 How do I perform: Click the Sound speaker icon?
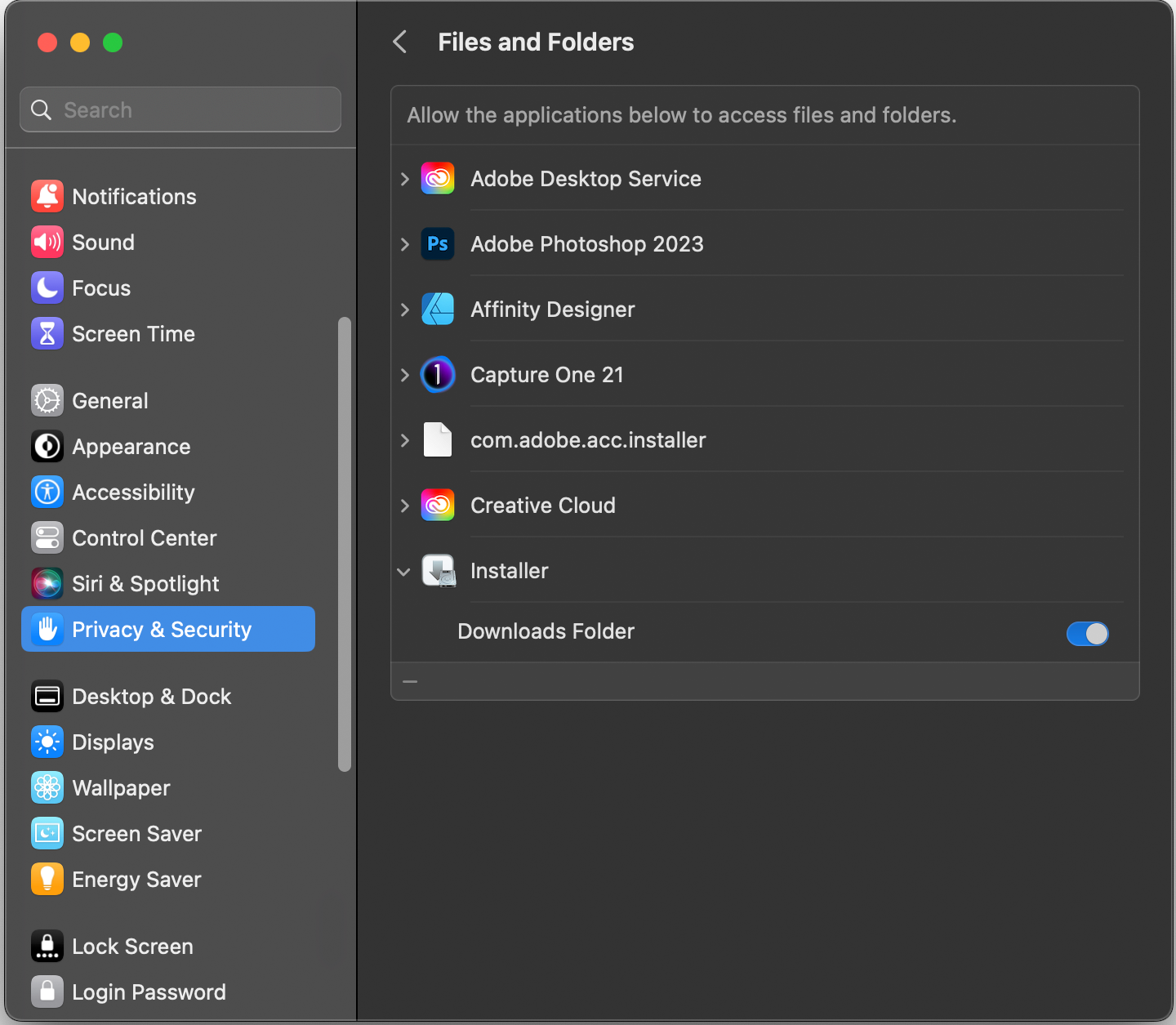coord(47,242)
